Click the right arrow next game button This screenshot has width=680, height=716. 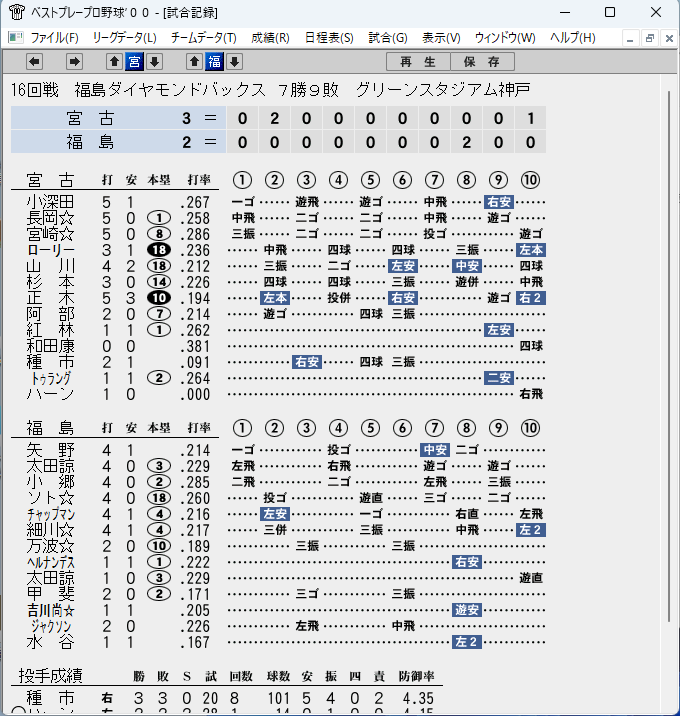point(74,62)
